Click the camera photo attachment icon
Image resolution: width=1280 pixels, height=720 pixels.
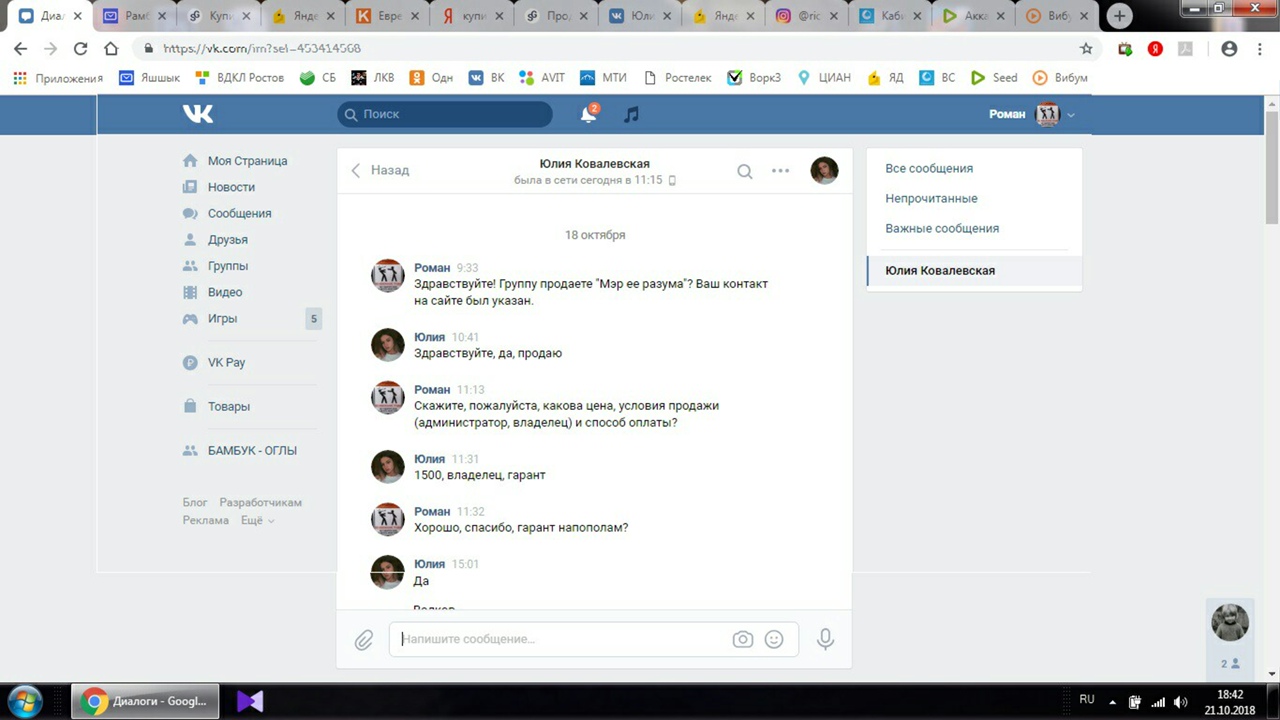coord(742,639)
